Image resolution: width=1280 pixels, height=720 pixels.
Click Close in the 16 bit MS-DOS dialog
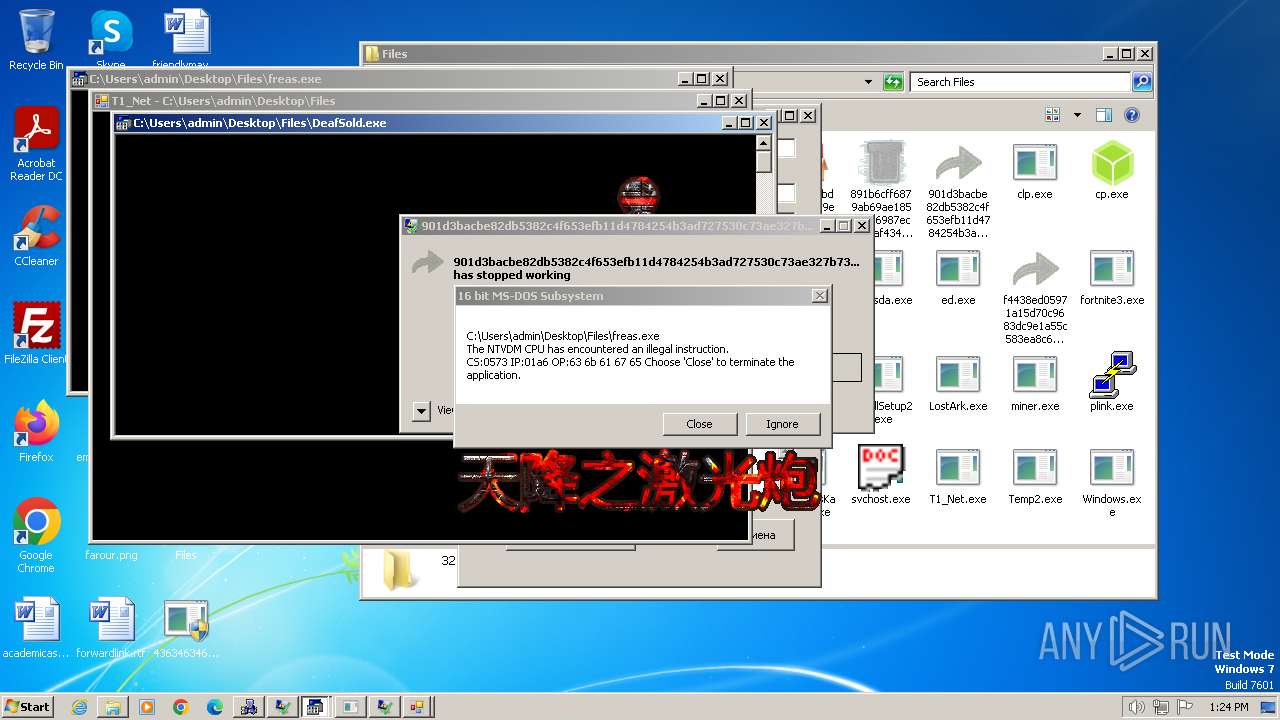(700, 424)
